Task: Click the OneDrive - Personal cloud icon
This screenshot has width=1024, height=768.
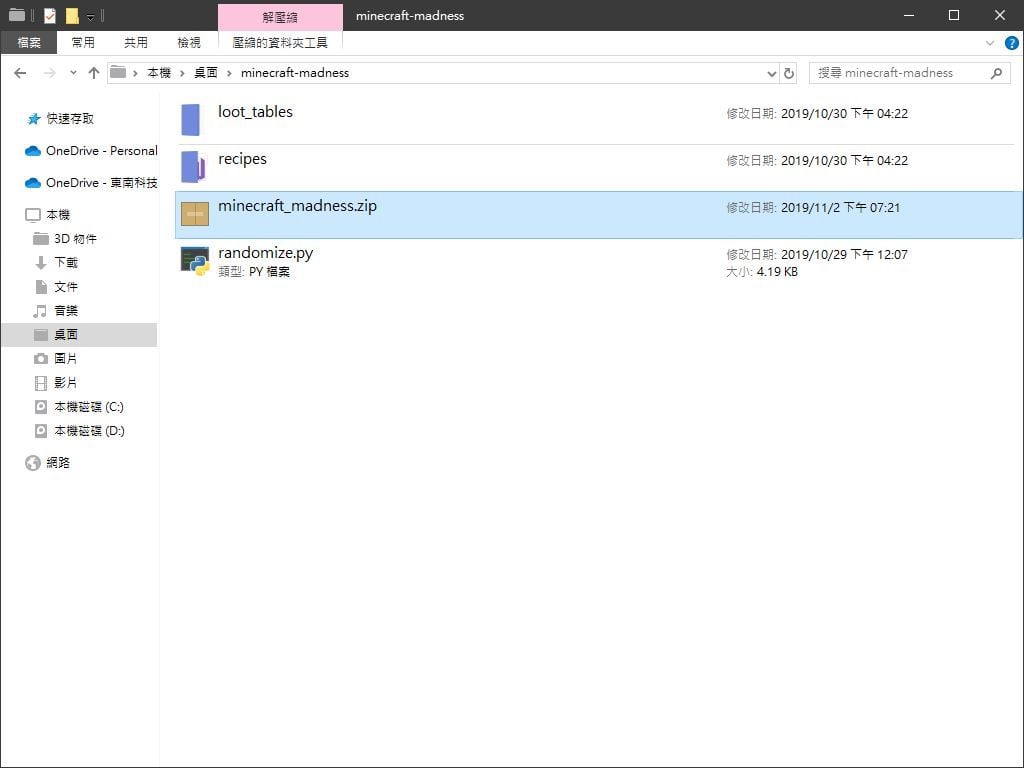Action: 33,151
